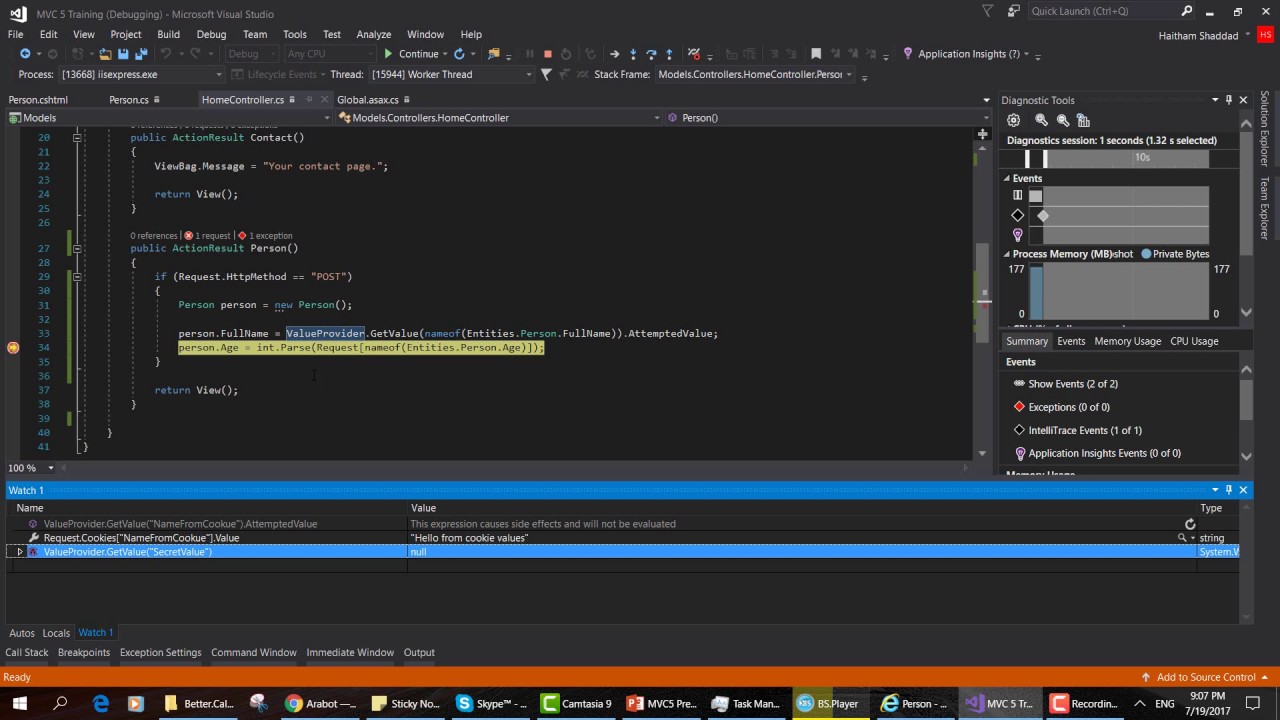Open the Solution Explorer side tab
The width and height of the screenshot is (1280, 720).
[x=1264, y=129]
